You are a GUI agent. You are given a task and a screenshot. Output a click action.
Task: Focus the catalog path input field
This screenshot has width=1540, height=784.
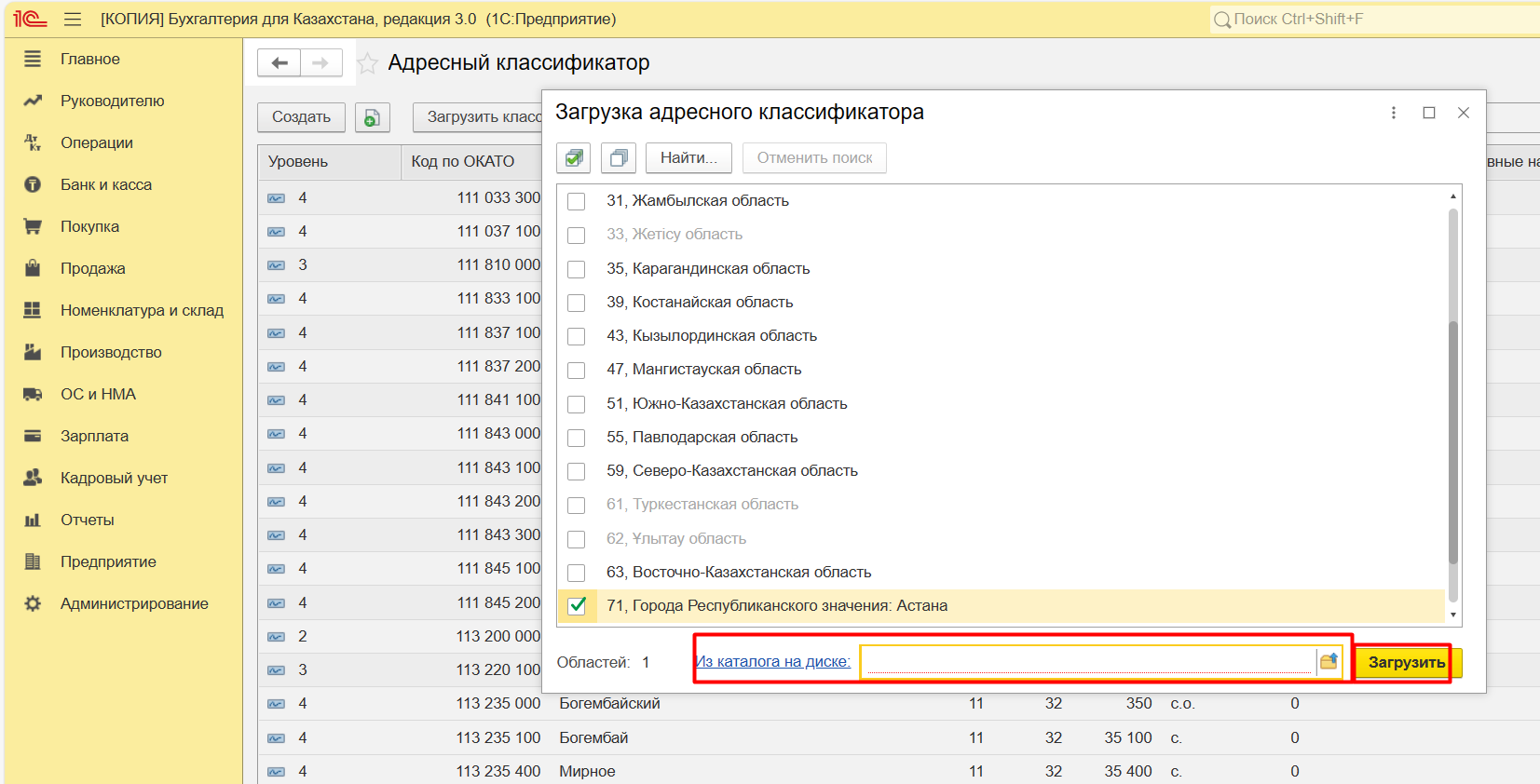click(1088, 662)
